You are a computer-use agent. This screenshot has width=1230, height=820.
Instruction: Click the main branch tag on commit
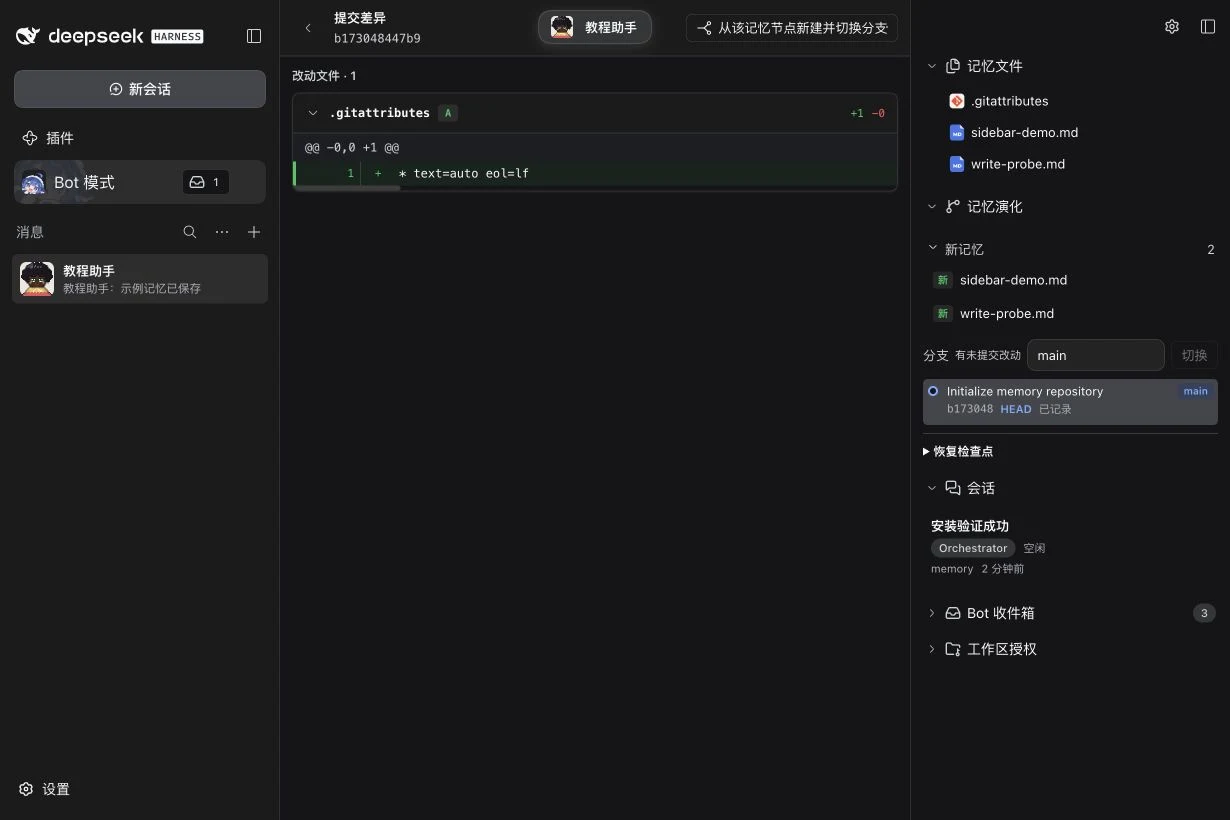[1196, 391]
